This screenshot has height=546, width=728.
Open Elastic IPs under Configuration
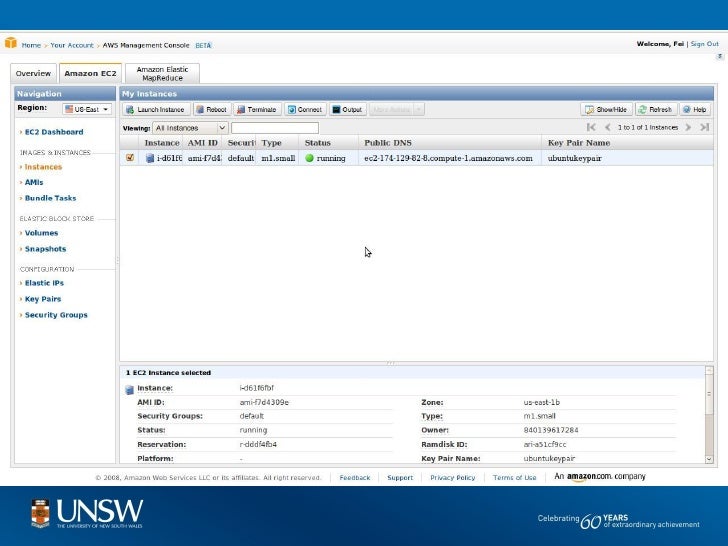click(44, 283)
